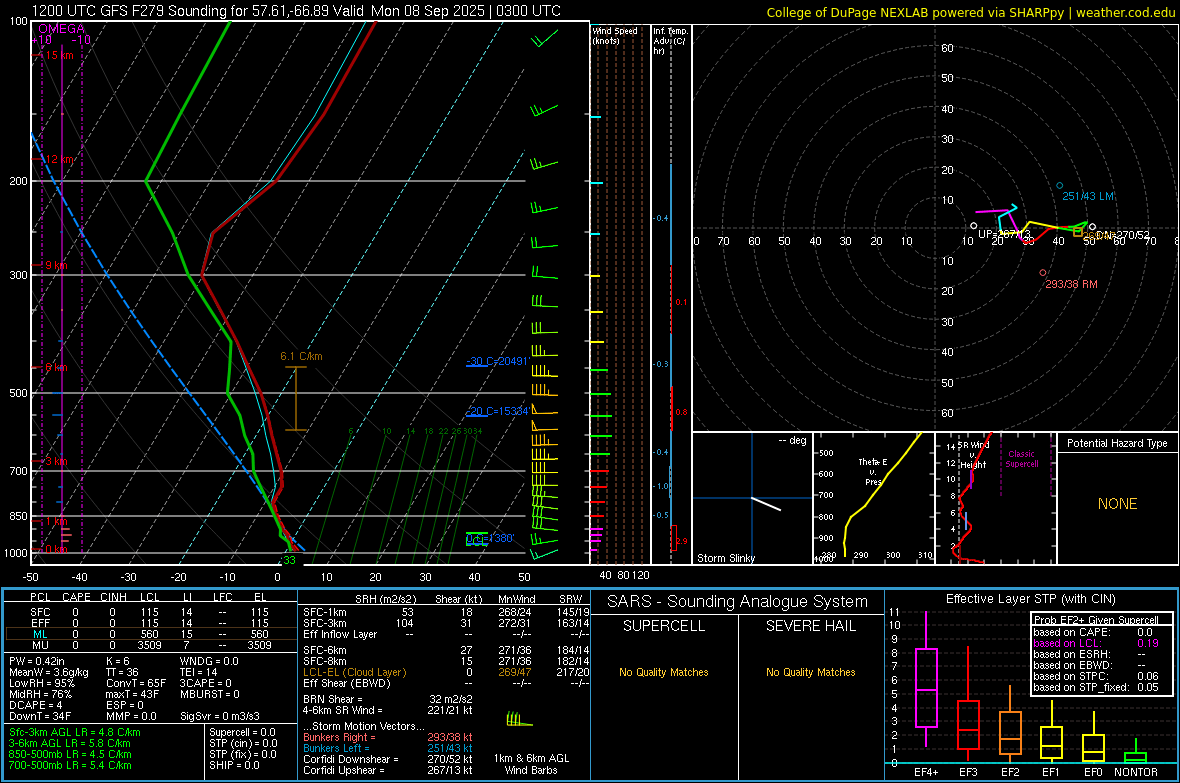1180x783 pixels.
Task: Click the SFC-1km shear row label
Action: [x=324, y=612]
